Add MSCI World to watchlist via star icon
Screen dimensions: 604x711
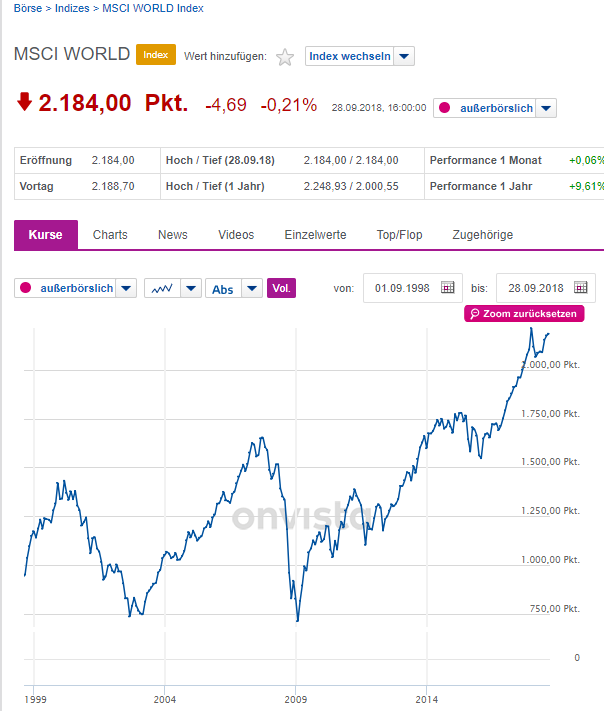285,57
